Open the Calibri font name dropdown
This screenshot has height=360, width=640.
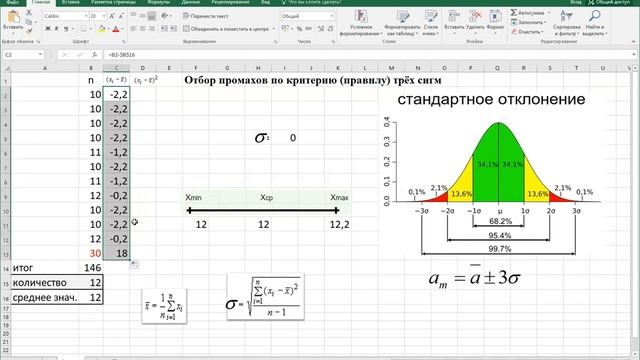tap(86, 16)
